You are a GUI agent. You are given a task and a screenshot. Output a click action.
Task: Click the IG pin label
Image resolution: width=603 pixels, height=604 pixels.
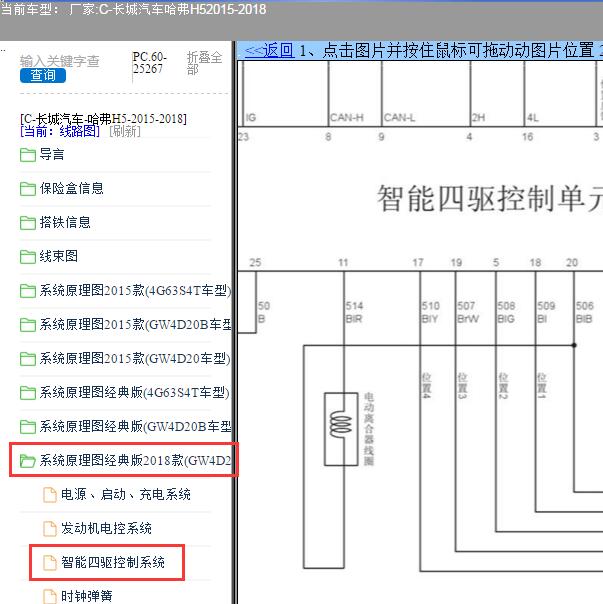(250, 117)
